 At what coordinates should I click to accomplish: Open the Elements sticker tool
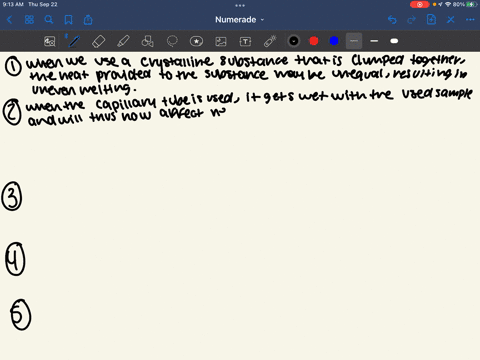[x=196, y=41]
